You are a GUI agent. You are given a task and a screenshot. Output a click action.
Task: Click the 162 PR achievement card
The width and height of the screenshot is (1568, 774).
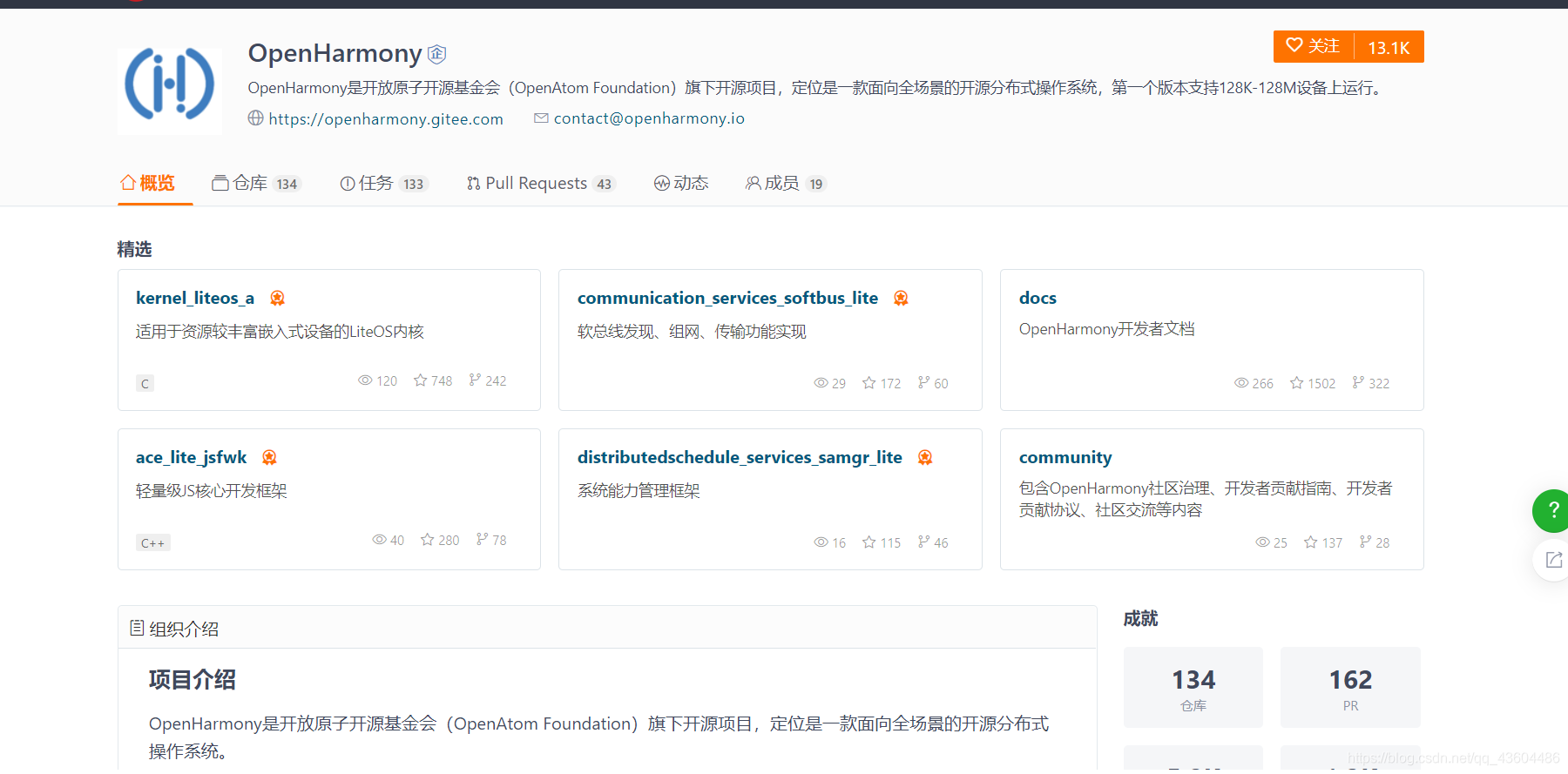[x=1350, y=687]
